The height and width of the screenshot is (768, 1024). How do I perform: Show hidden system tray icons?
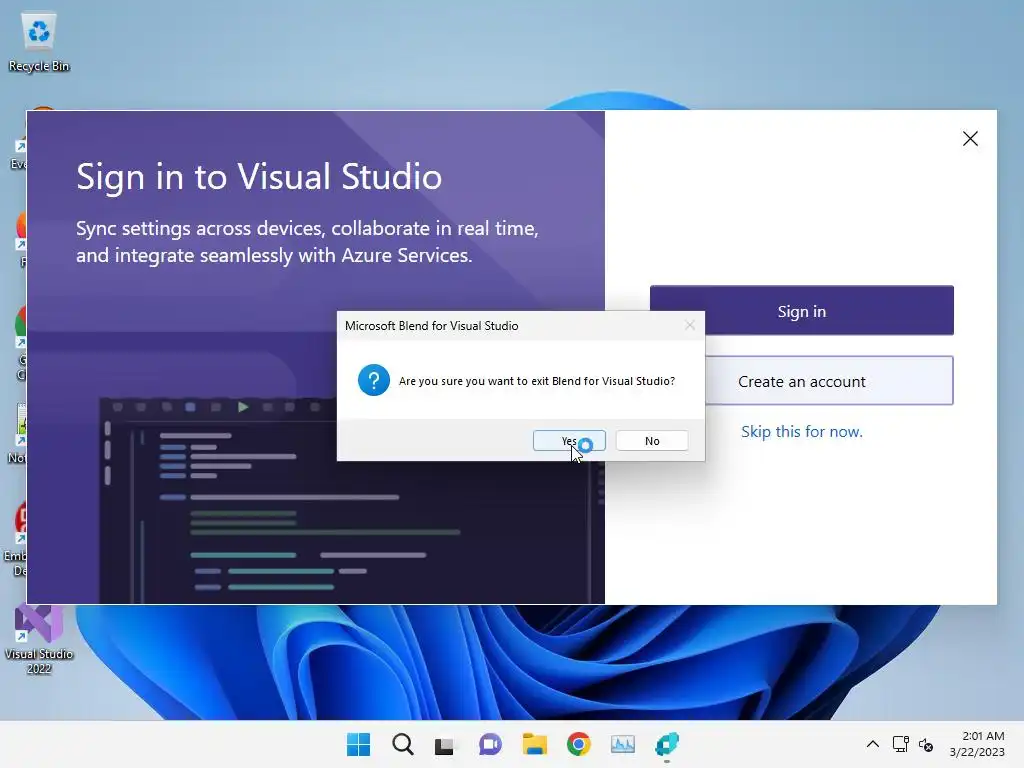[x=872, y=744]
